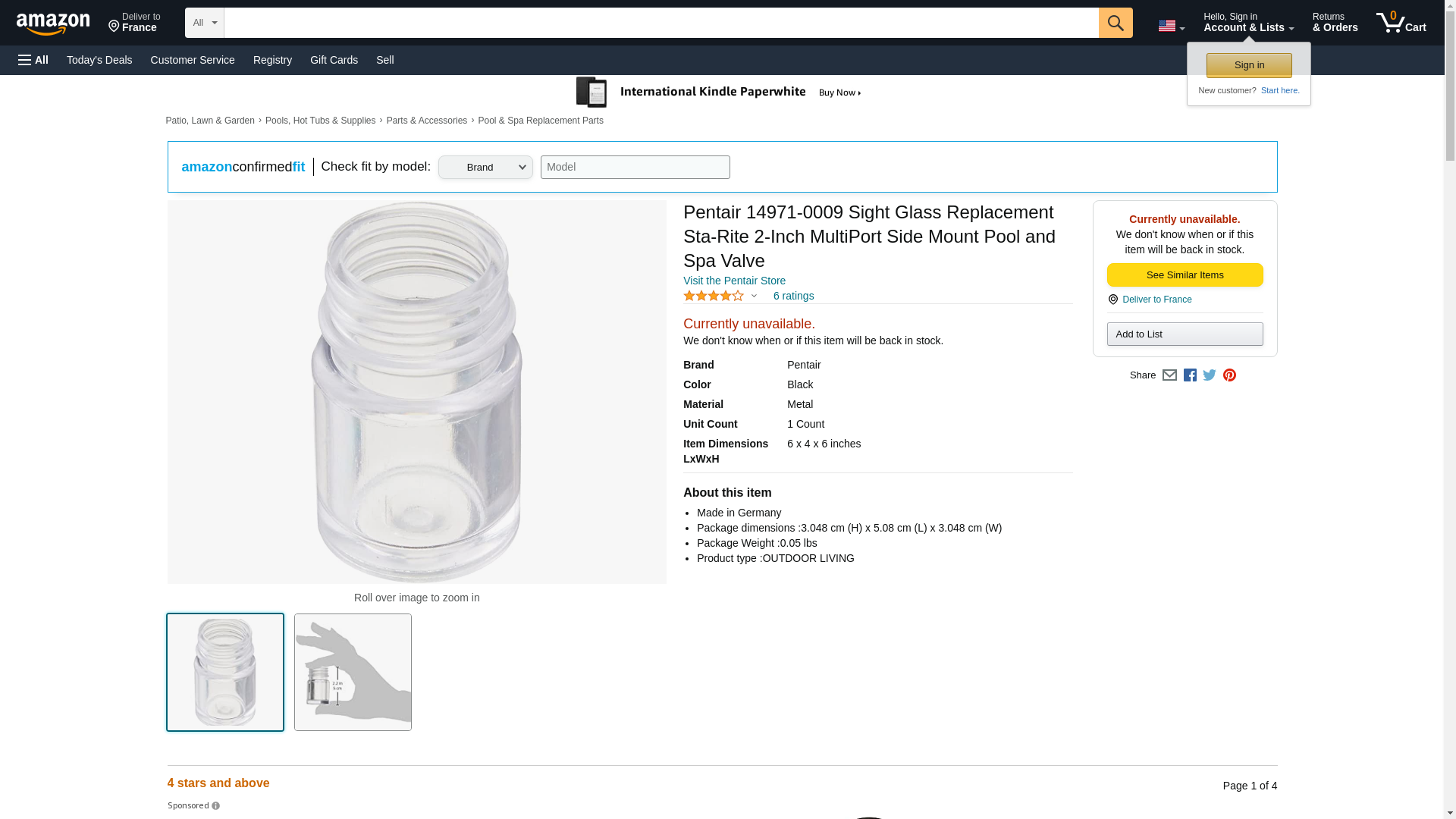
Task: Open the Gift Cards navigation item
Action: [334, 60]
